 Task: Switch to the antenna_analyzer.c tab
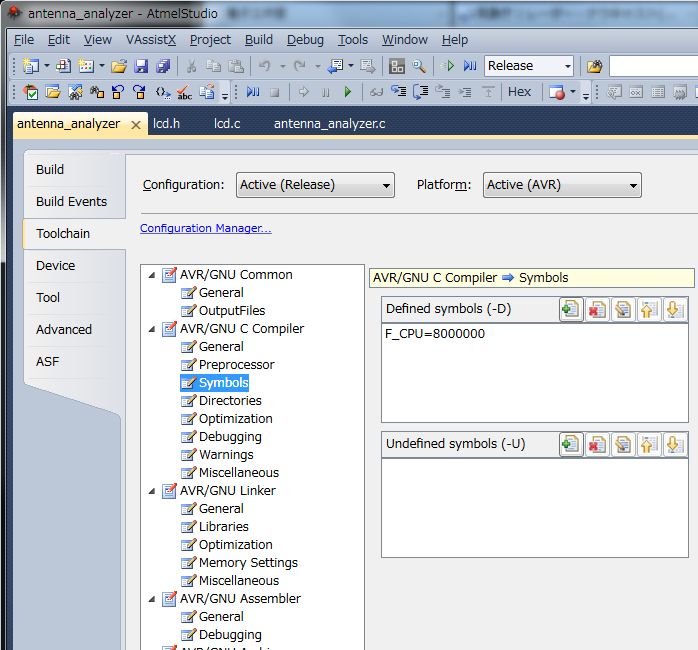coord(329,123)
